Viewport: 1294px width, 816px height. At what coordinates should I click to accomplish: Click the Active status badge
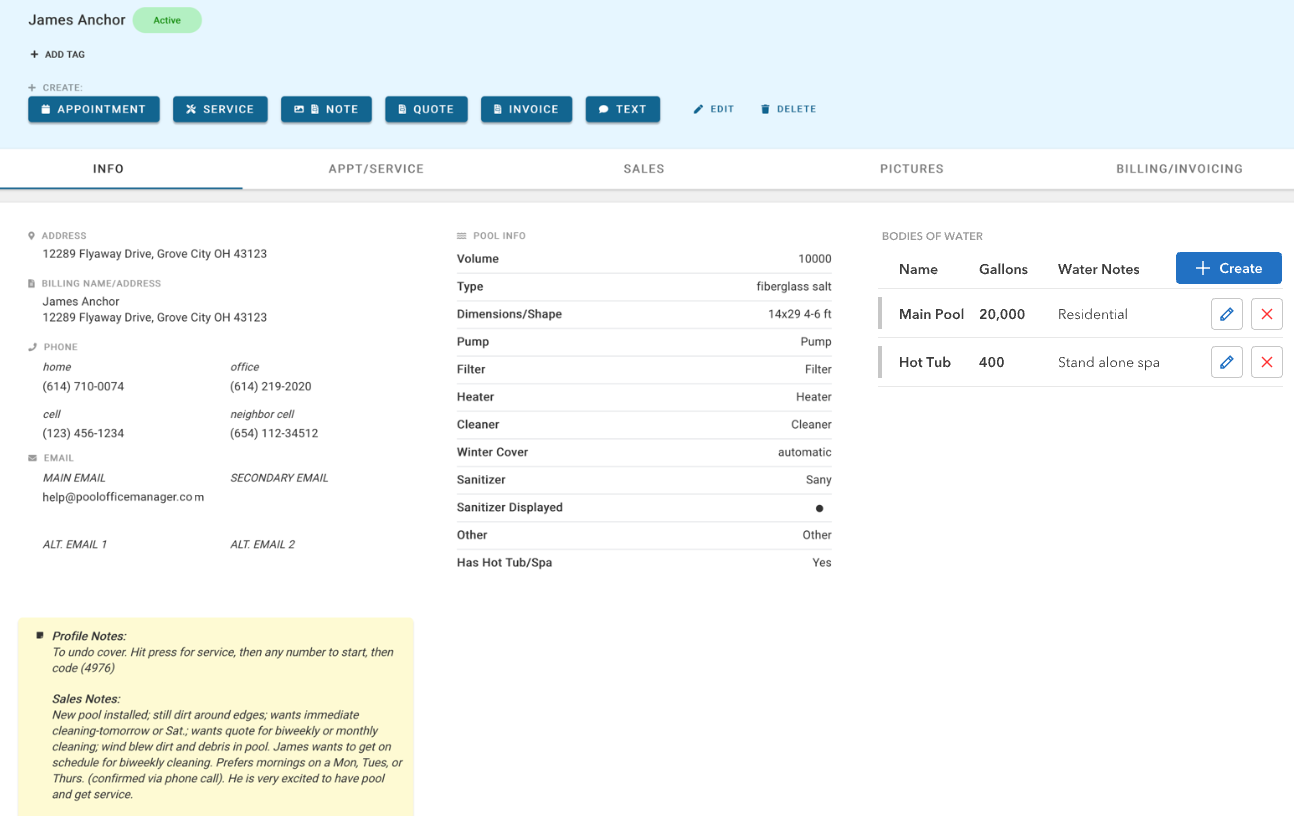click(x=167, y=20)
